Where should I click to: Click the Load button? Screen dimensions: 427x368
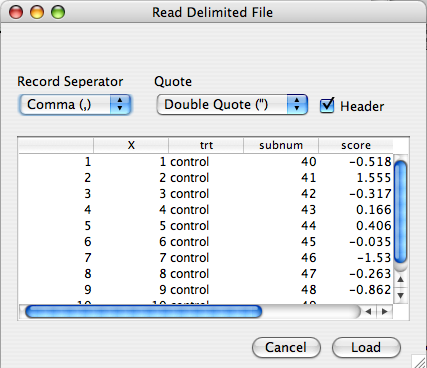pyautogui.click(x=366, y=348)
